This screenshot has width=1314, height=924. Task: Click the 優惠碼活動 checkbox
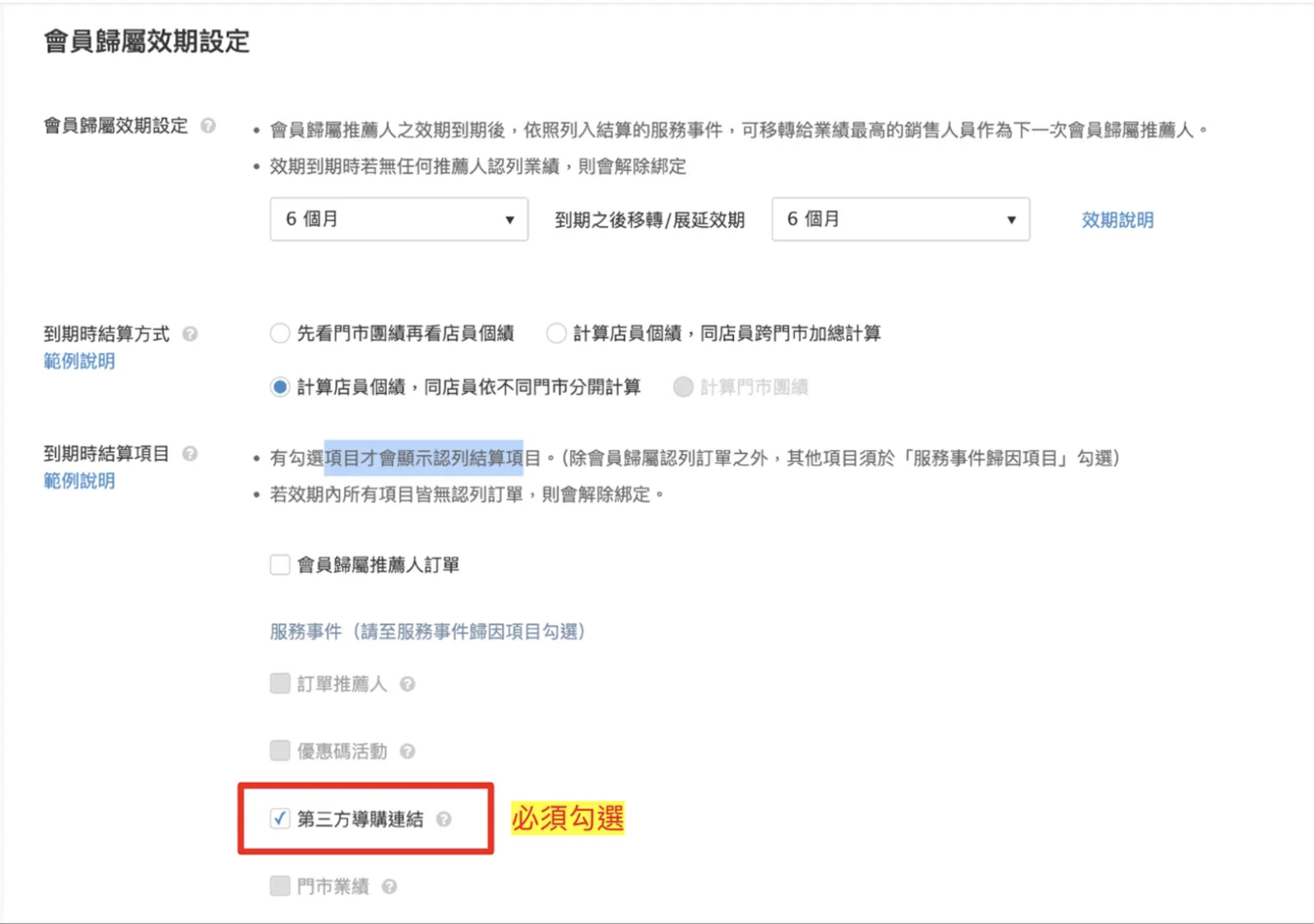coord(280,752)
